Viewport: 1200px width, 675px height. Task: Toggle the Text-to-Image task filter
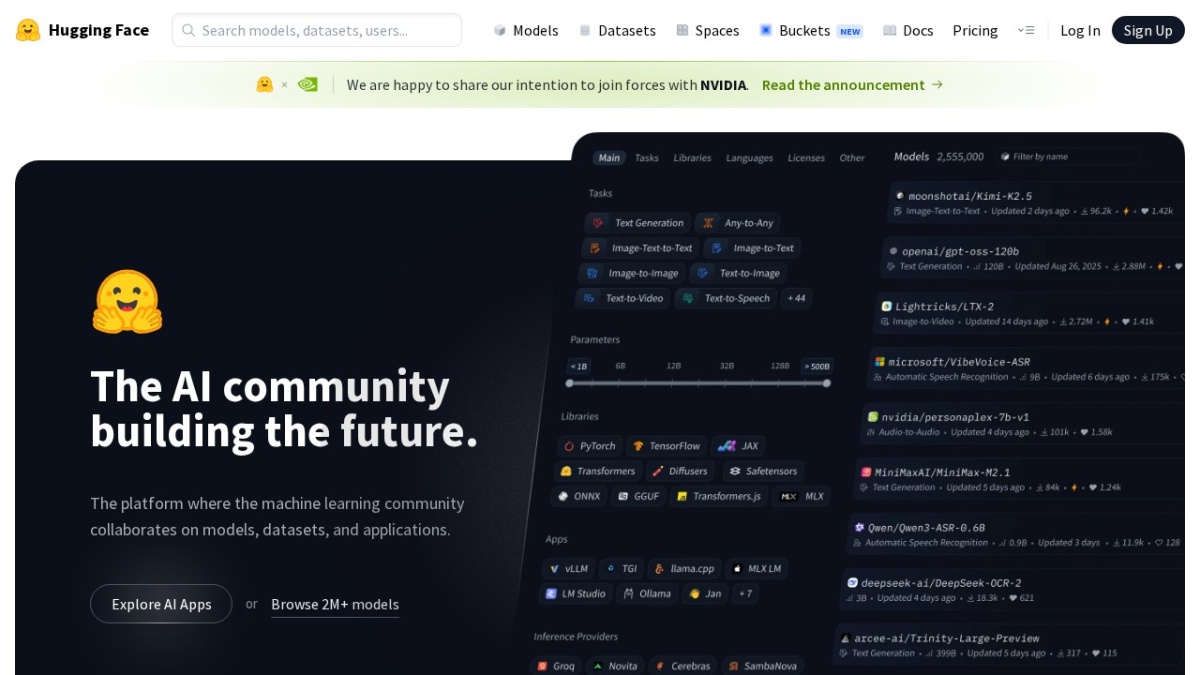pos(739,273)
